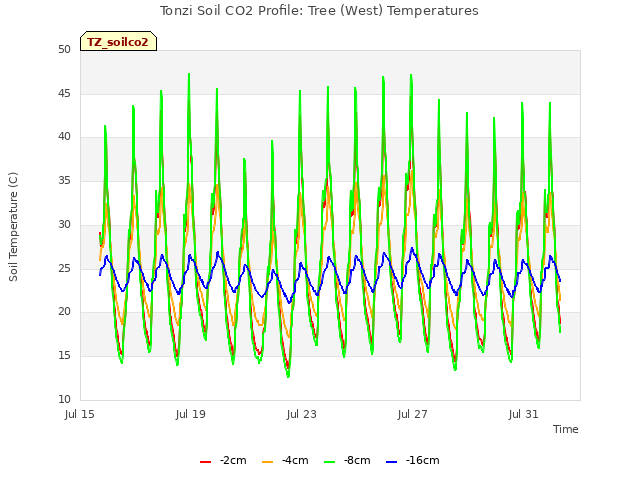The image size is (640, 480).
Task: Click the TZ_soilco2 label box
Action: click(118, 41)
